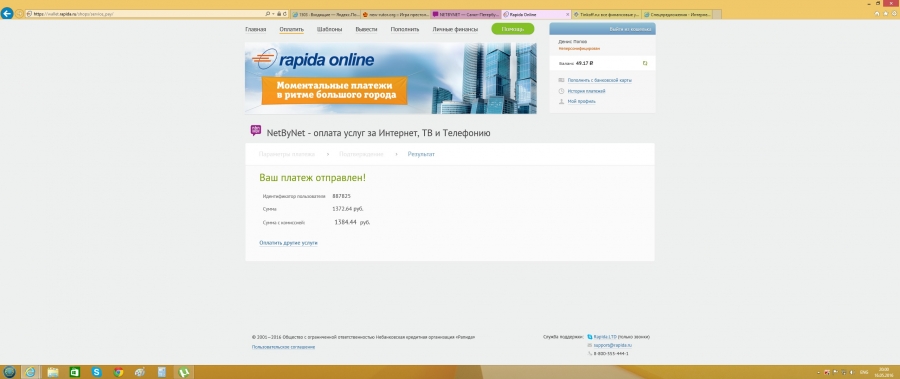Switch to the NETBYNET browser tab

pos(465,14)
